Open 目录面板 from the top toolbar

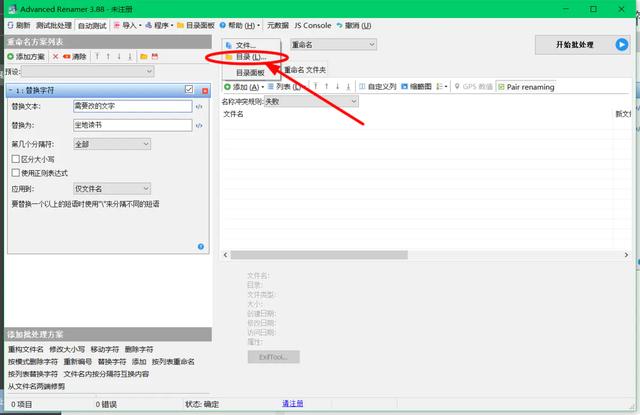(x=196, y=25)
